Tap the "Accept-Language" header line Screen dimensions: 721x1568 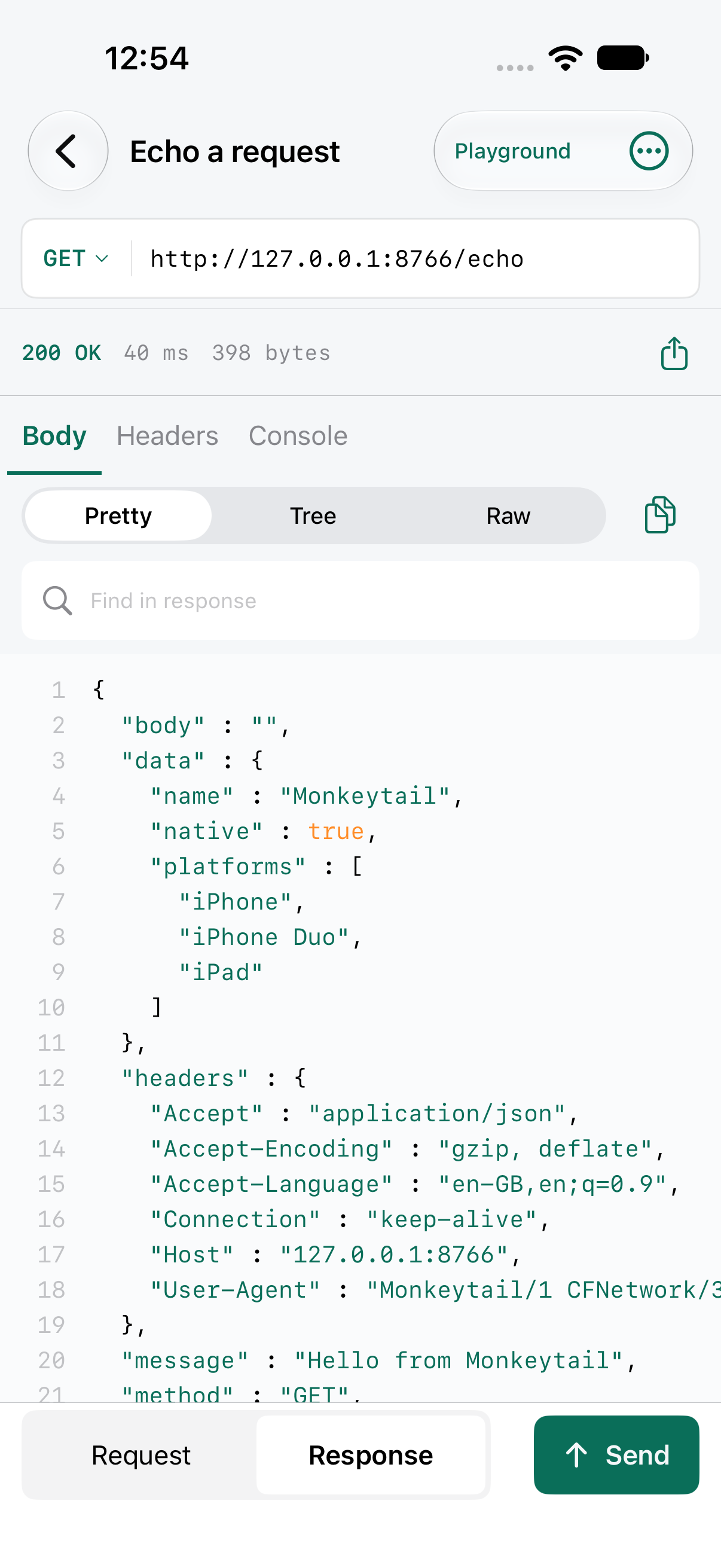point(414,1185)
